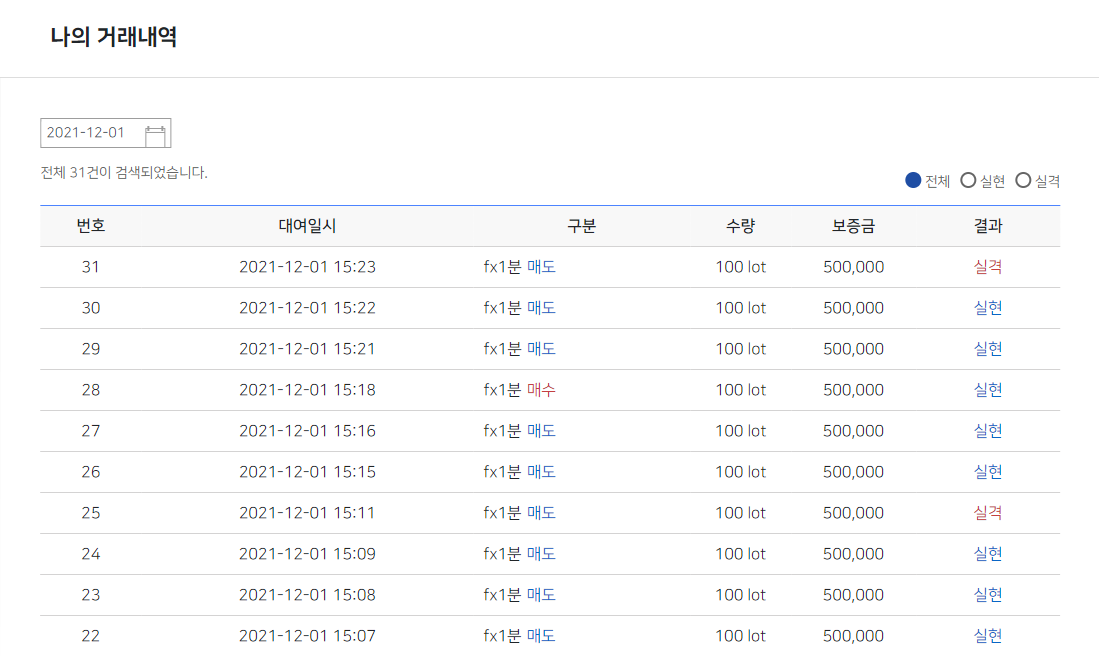Click the 대여일시 column header

pyautogui.click(x=307, y=226)
